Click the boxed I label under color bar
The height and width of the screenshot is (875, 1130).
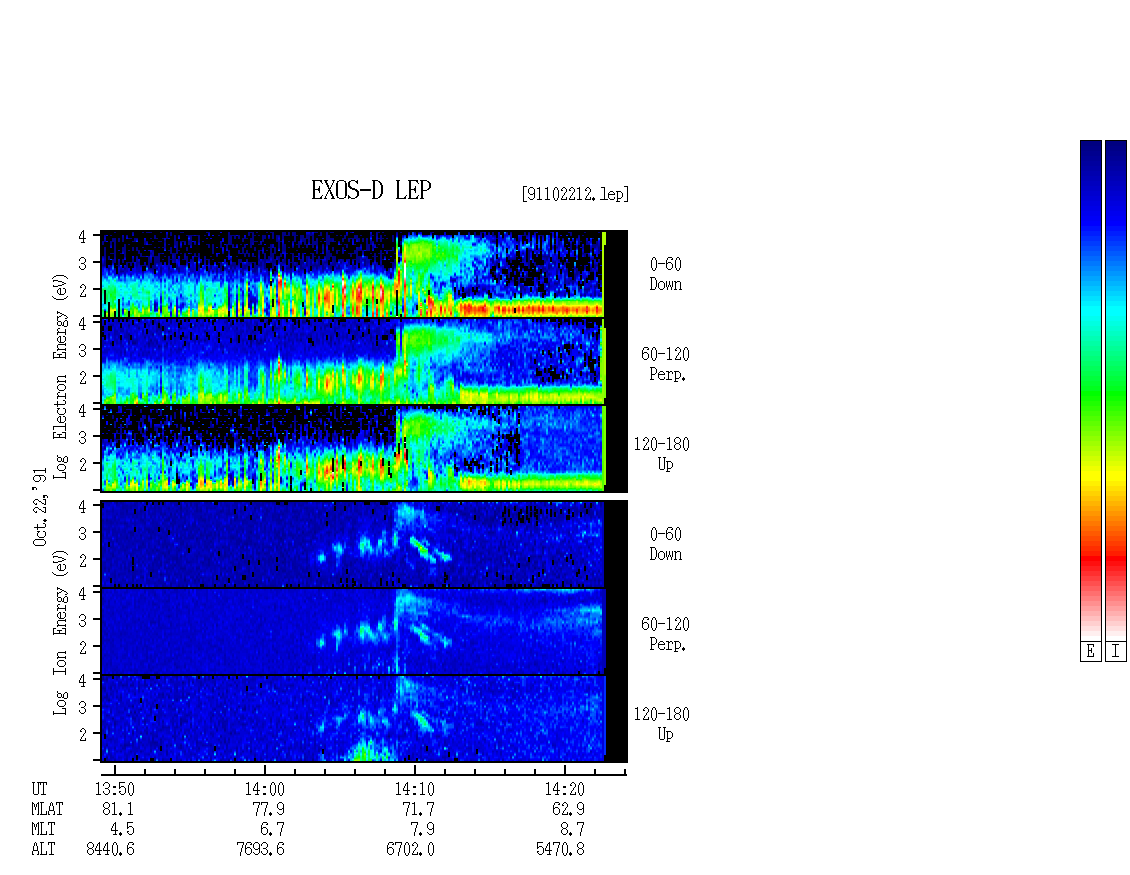(x=1116, y=652)
